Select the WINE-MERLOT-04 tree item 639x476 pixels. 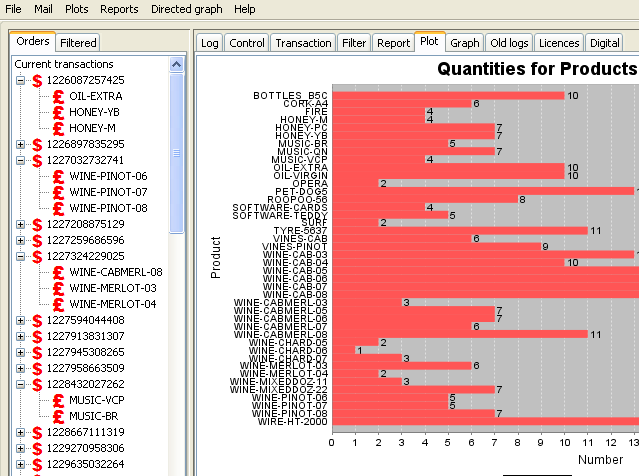(112, 304)
